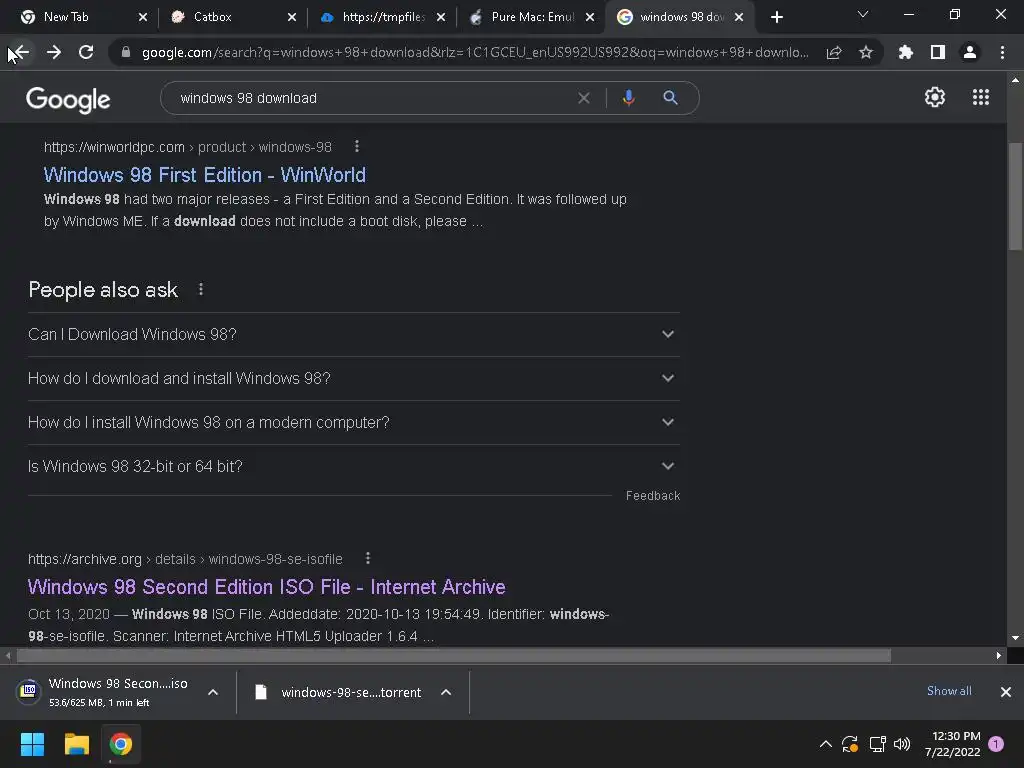Click Show all downloads
The height and width of the screenshot is (768, 1024).
[949, 691]
